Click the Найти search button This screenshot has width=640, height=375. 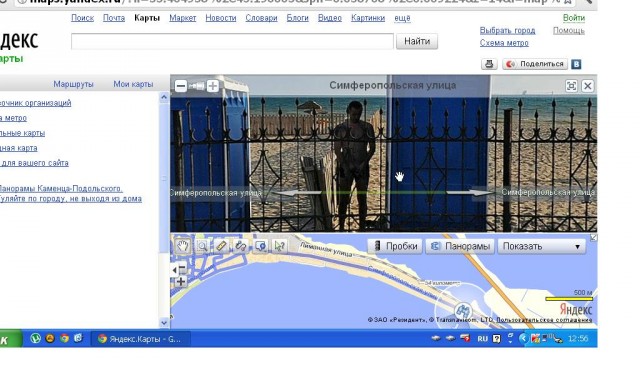417,41
